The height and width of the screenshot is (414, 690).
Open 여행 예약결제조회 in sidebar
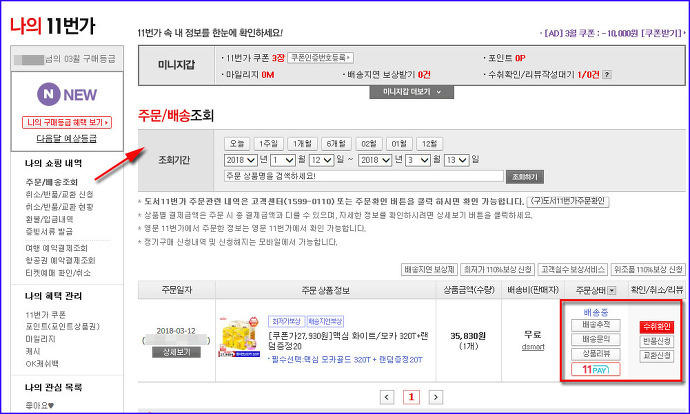56,248
